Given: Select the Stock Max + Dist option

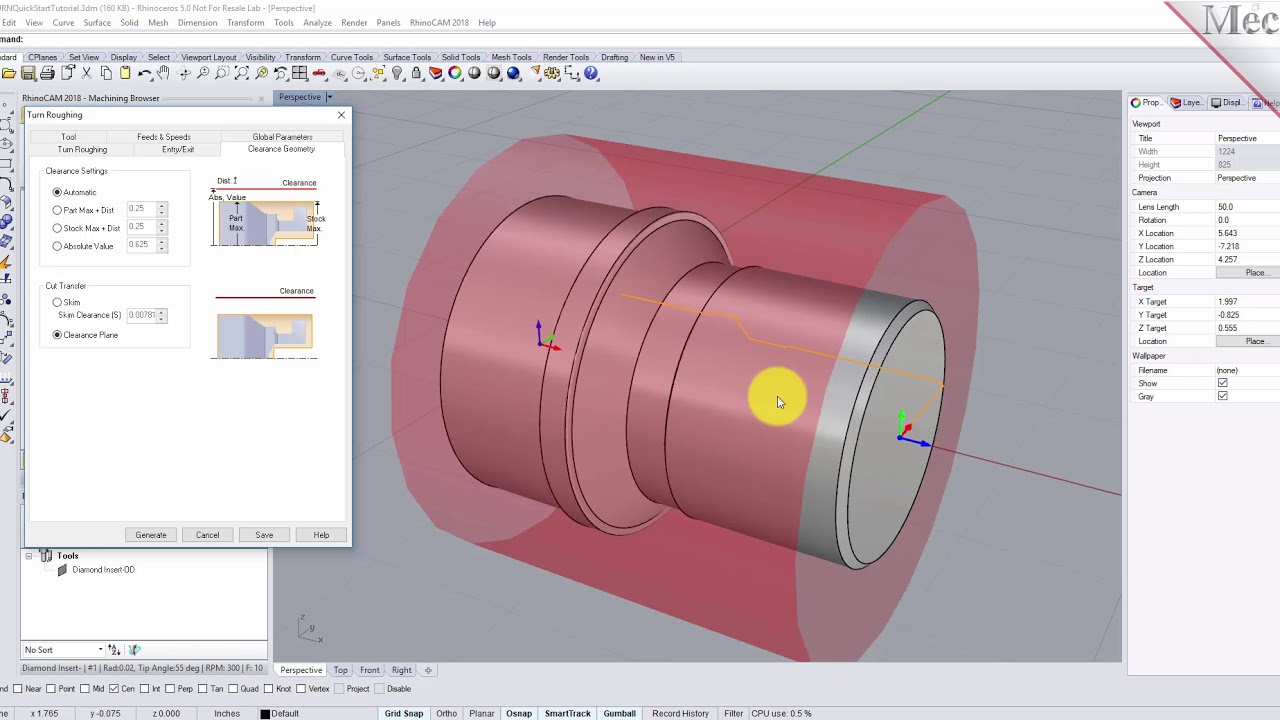Looking at the screenshot, I should (x=57, y=228).
